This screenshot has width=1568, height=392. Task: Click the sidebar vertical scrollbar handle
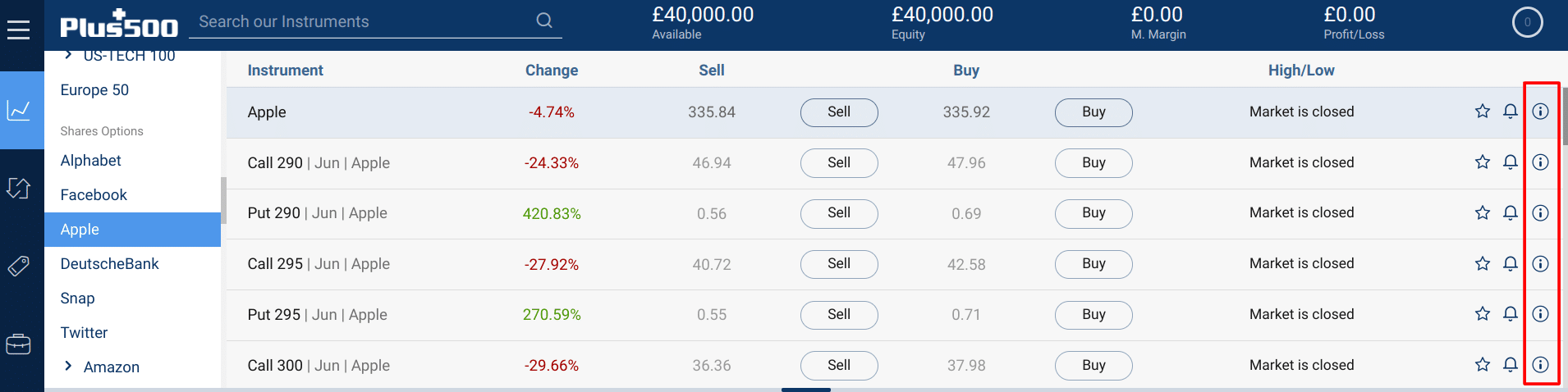(223, 195)
